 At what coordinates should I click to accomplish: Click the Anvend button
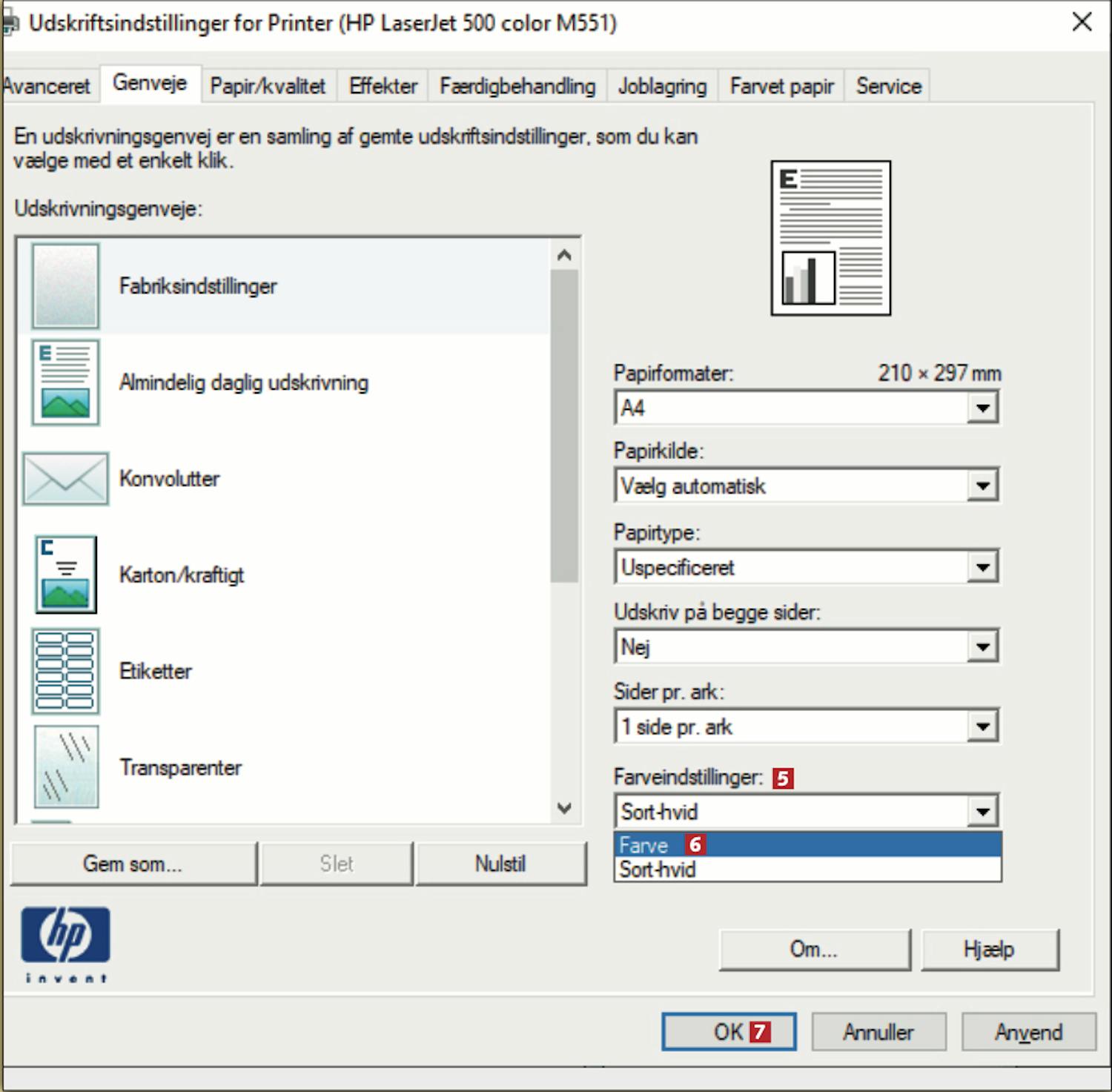(x=1028, y=1032)
